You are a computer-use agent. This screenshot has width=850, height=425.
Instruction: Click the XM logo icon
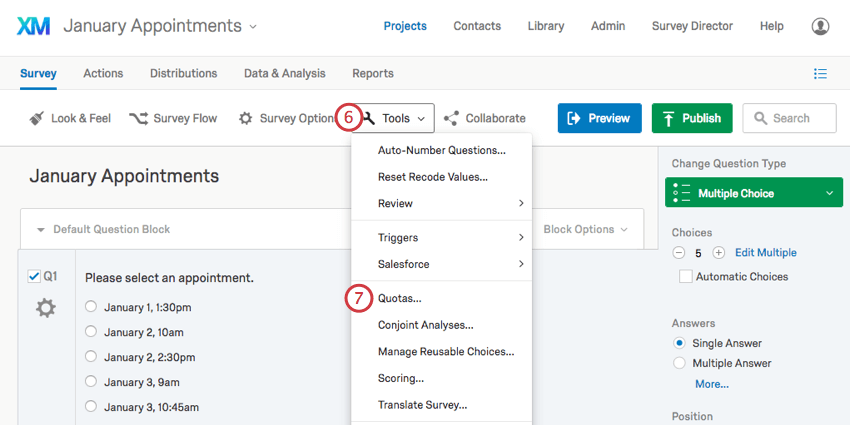tap(34, 26)
